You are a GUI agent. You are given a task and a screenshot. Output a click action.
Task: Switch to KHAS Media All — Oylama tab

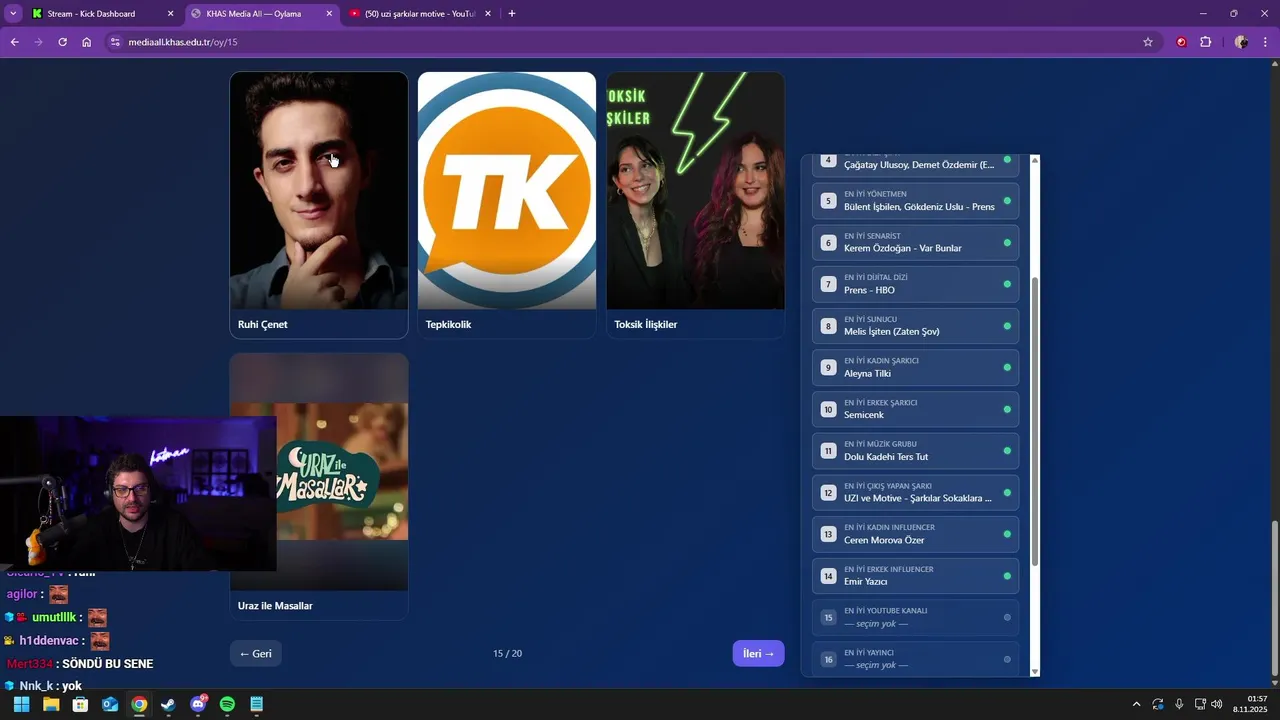click(263, 14)
